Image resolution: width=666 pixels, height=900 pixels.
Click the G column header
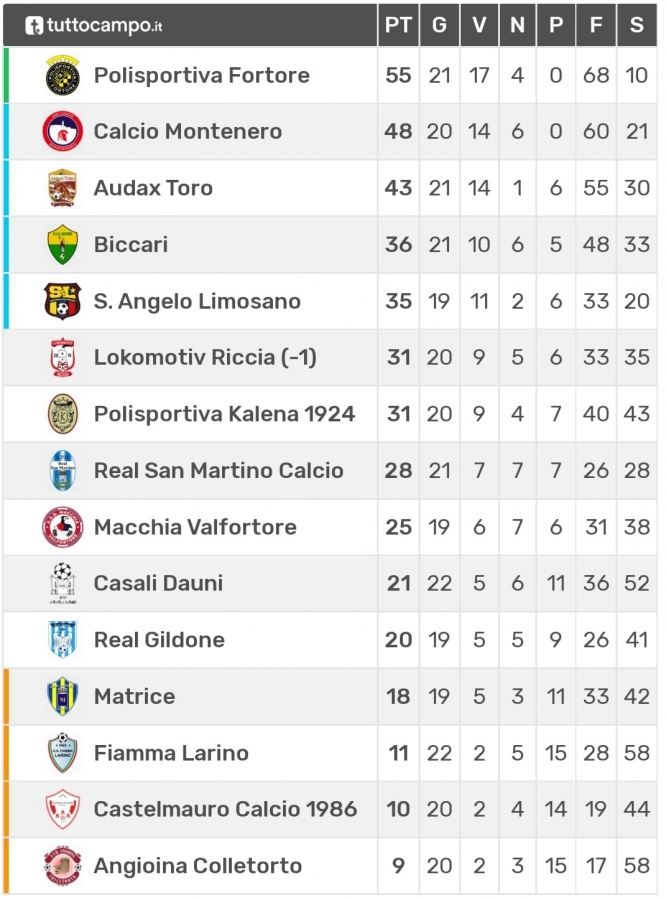439,25
